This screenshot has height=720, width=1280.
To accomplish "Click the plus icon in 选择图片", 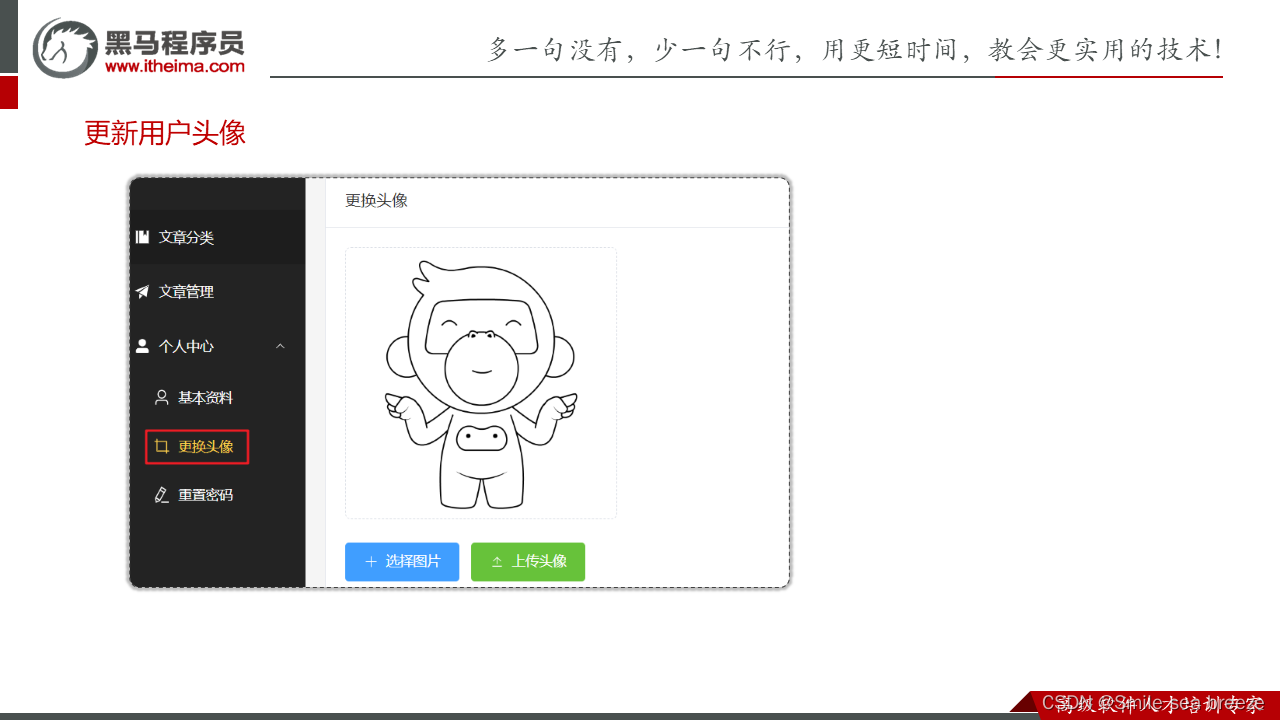I will pos(371,562).
